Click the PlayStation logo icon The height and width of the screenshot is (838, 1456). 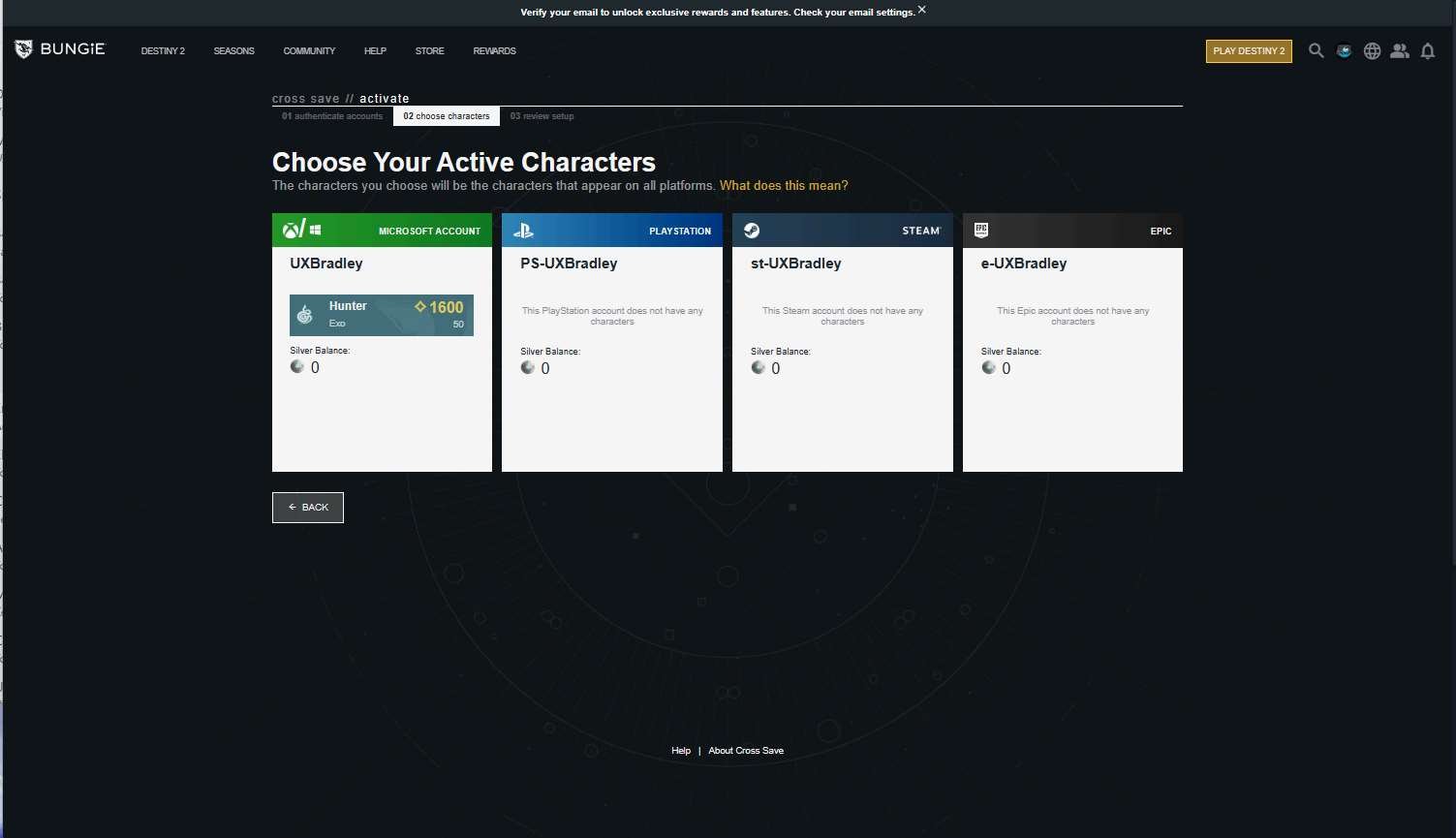coord(523,231)
